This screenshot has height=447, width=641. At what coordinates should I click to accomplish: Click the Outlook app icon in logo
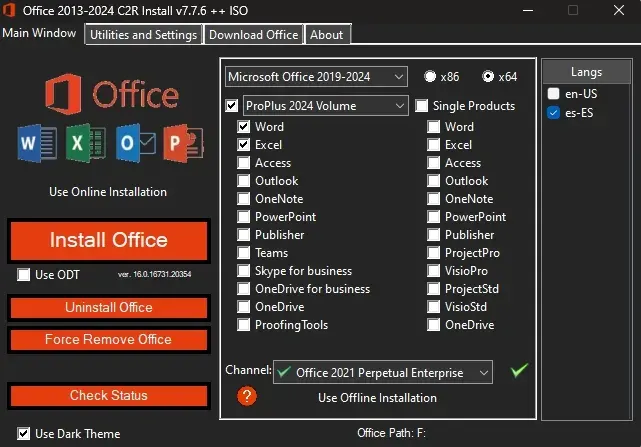[x=135, y=143]
